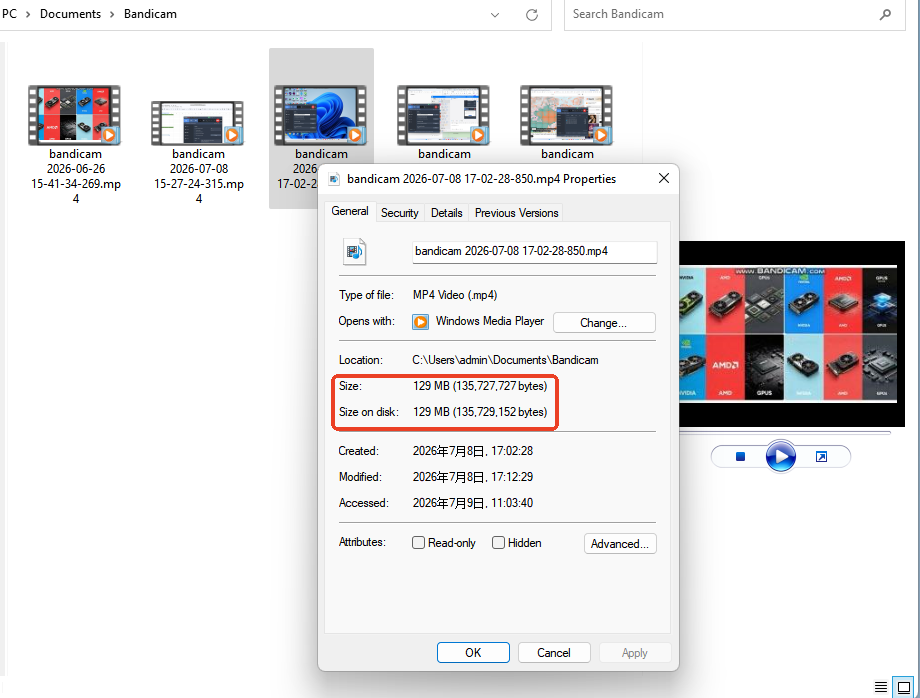
Task: Click the Size value 135,727,727 bytes
Action: 480,386
